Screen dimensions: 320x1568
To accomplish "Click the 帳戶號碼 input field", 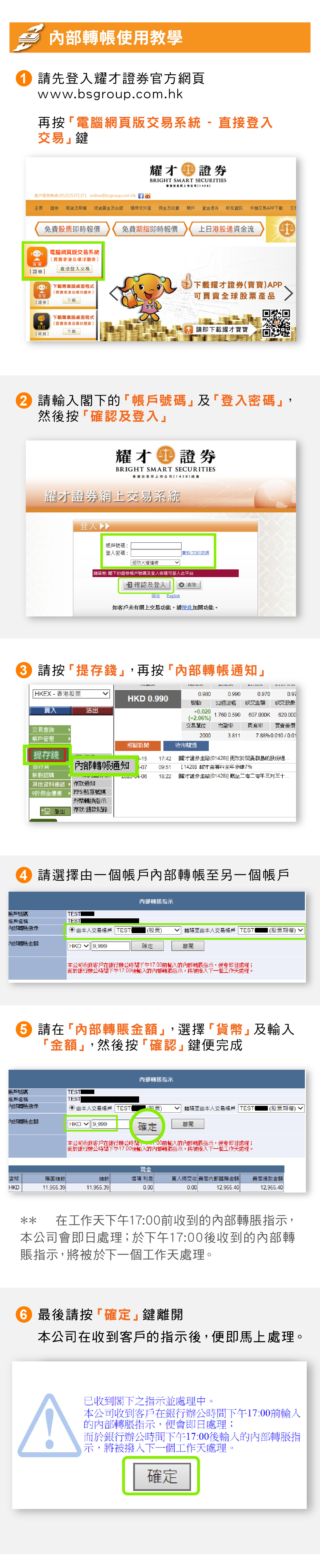I will 156,545.
